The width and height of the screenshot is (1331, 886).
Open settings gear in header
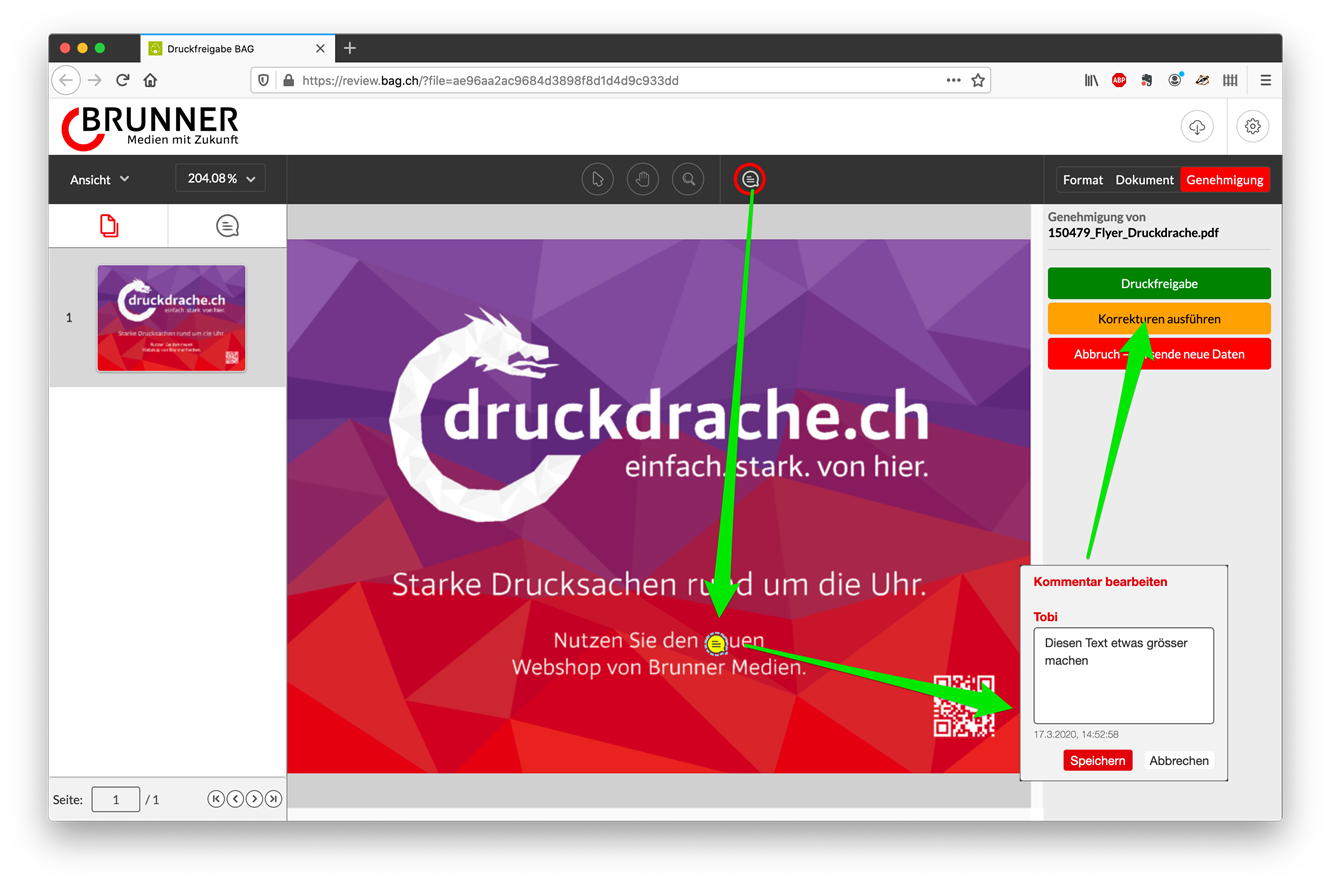point(1252,127)
